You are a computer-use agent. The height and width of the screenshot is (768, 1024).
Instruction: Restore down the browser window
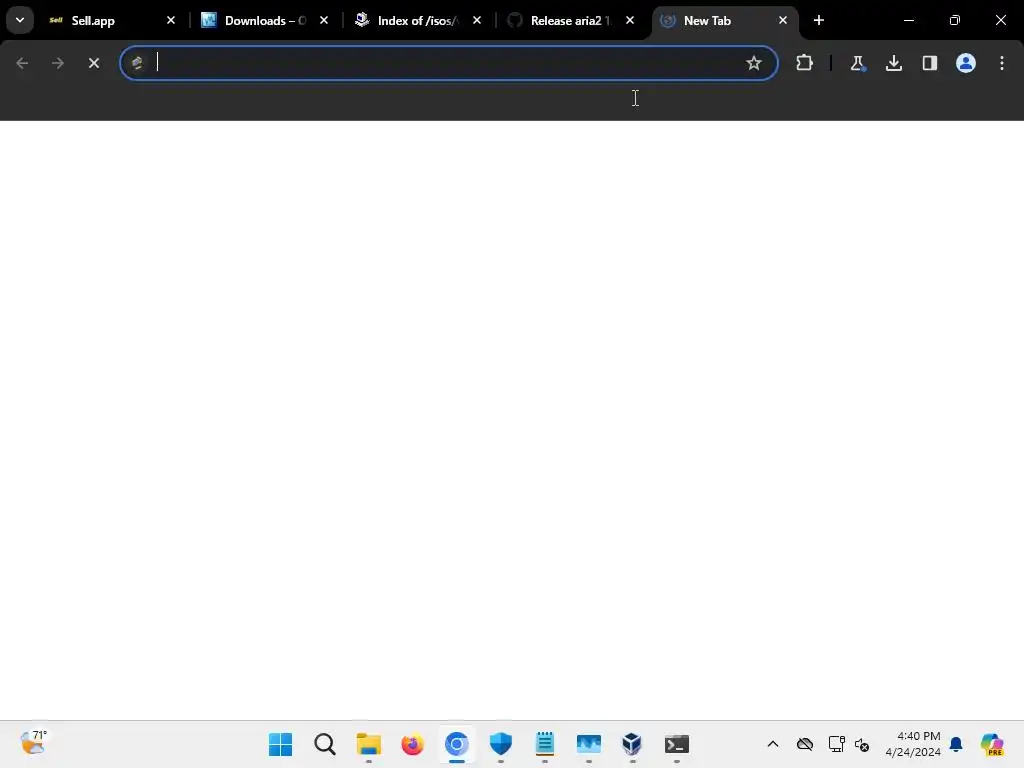point(955,20)
